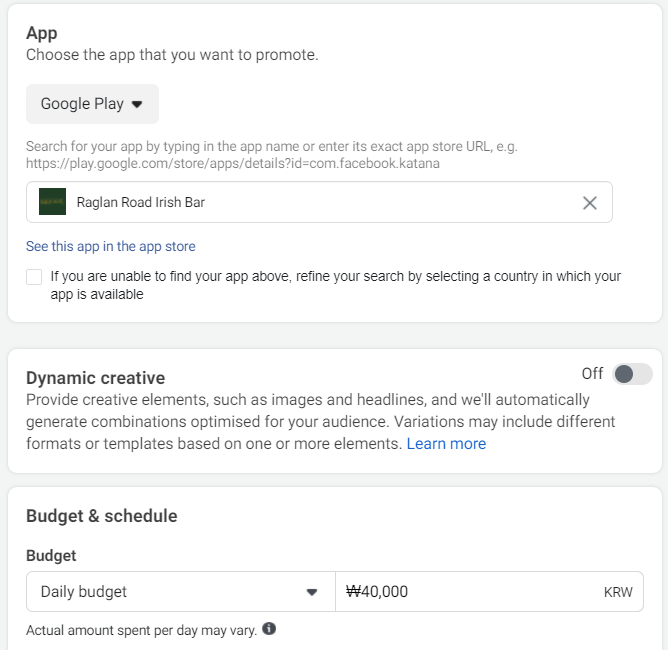Open See this app in the app store

[111, 246]
